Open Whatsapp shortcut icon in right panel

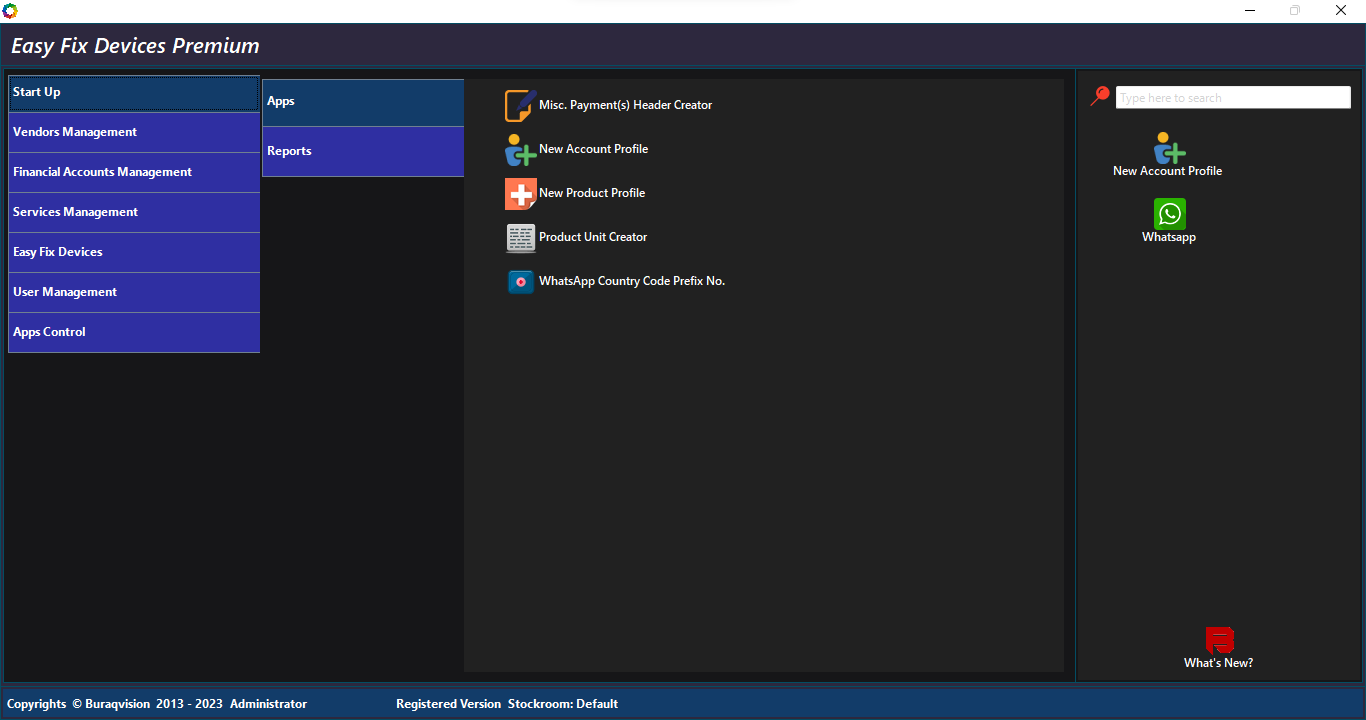point(1169,214)
